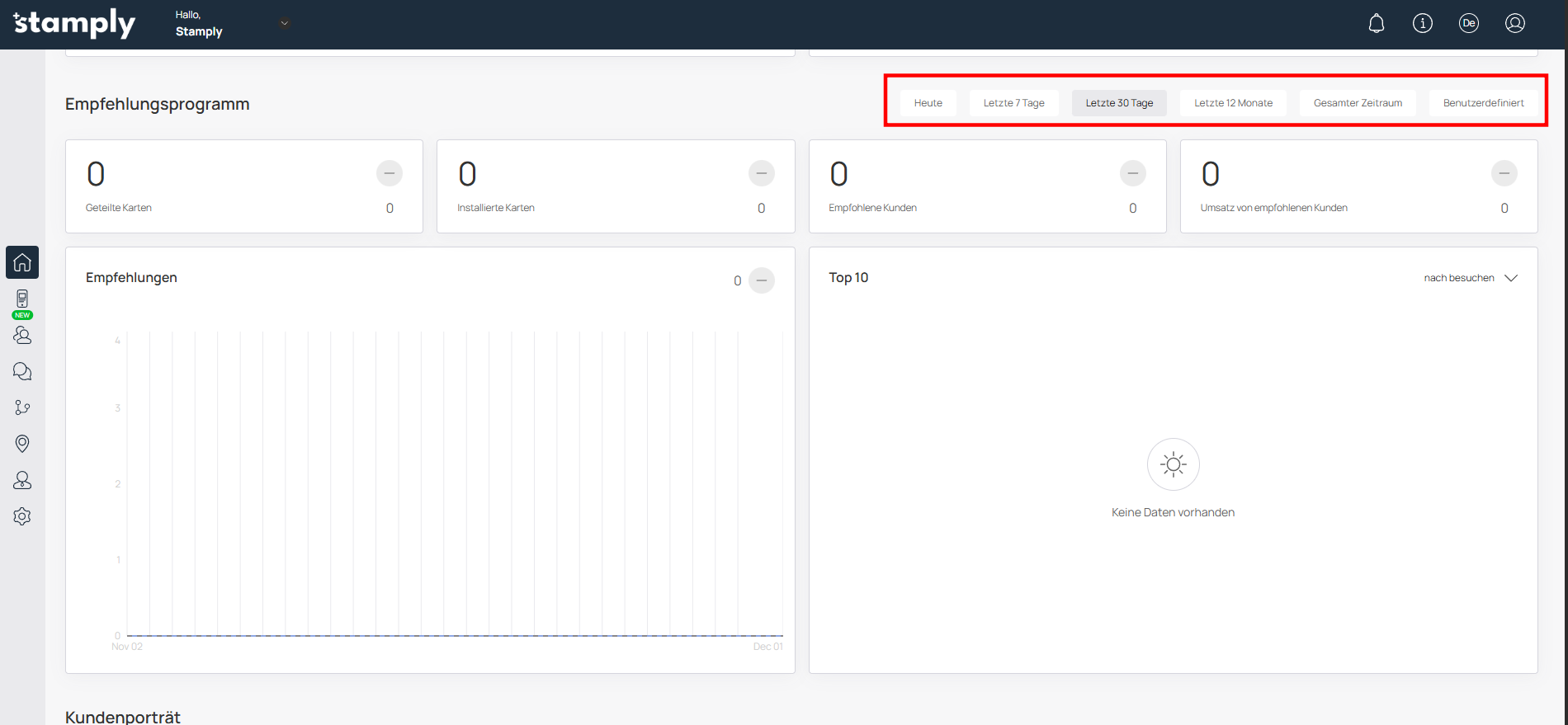Switch to Gesamter Zeitraum range

[x=1358, y=103]
